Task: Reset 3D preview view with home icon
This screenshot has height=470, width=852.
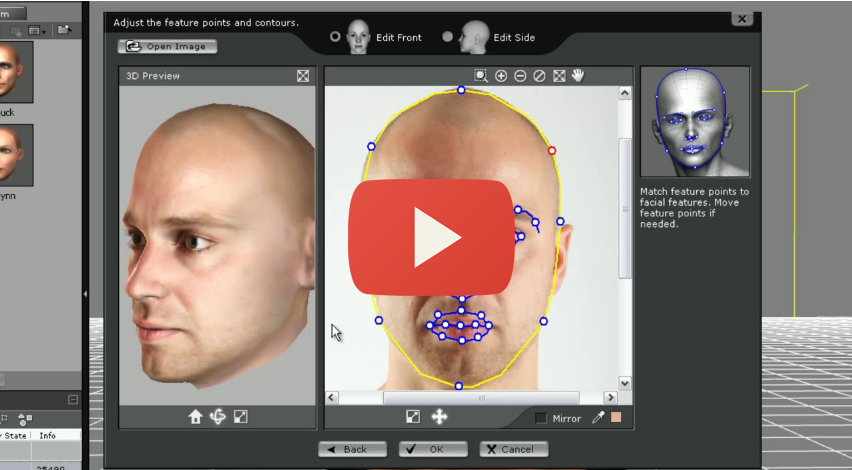Action: [x=196, y=417]
